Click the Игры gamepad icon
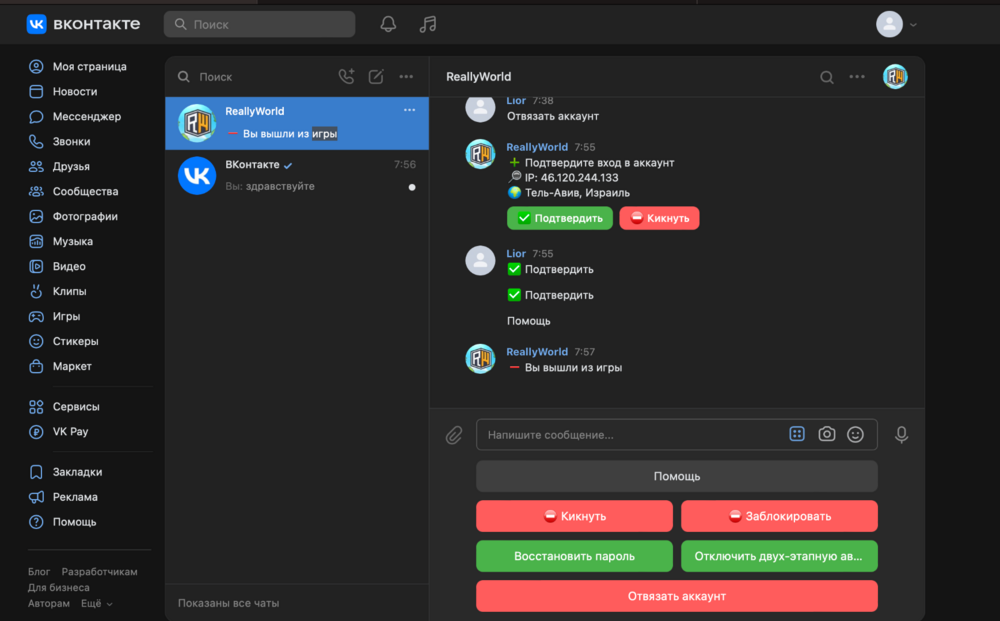This screenshot has width=1000, height=621. coord(36,316)
